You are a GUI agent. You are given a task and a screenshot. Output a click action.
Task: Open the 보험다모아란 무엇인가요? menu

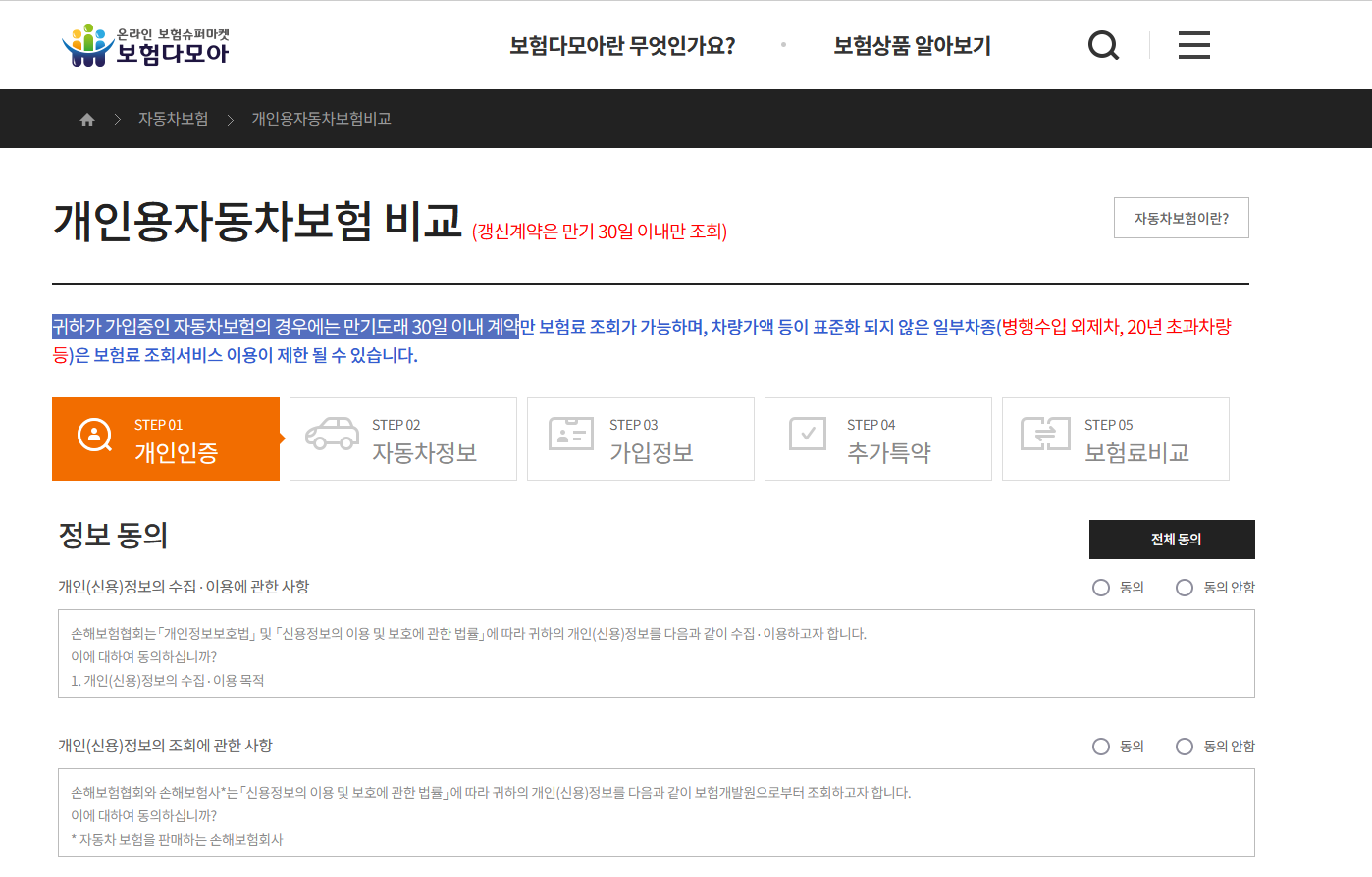621,45
